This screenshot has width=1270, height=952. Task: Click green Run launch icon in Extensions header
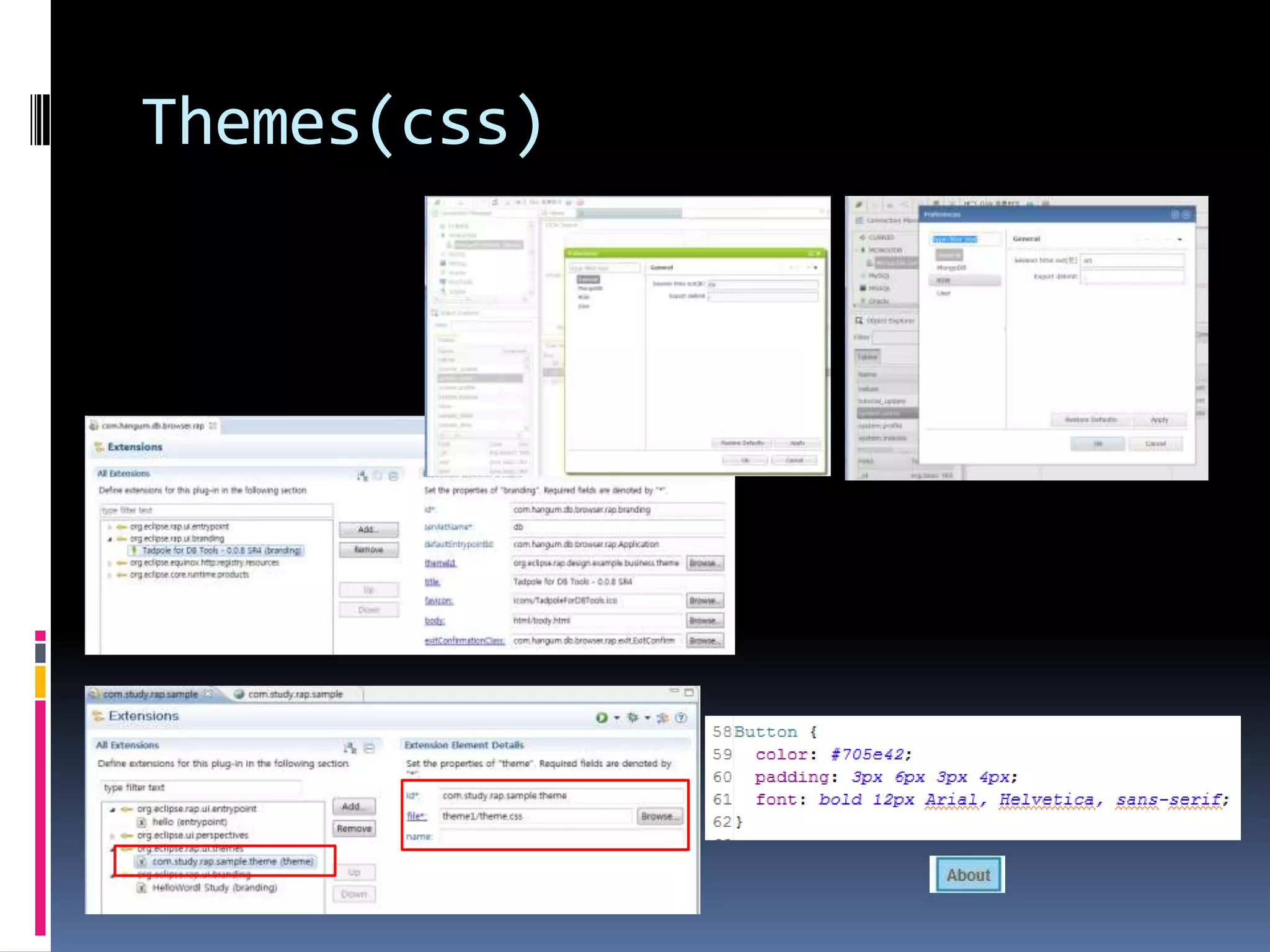(x=602, y=718)
